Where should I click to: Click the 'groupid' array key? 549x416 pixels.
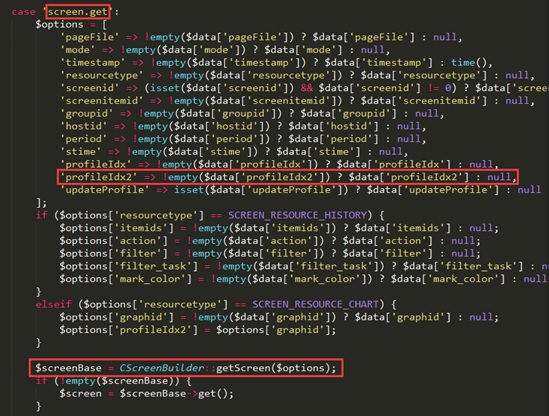click(x=86, y=113)
